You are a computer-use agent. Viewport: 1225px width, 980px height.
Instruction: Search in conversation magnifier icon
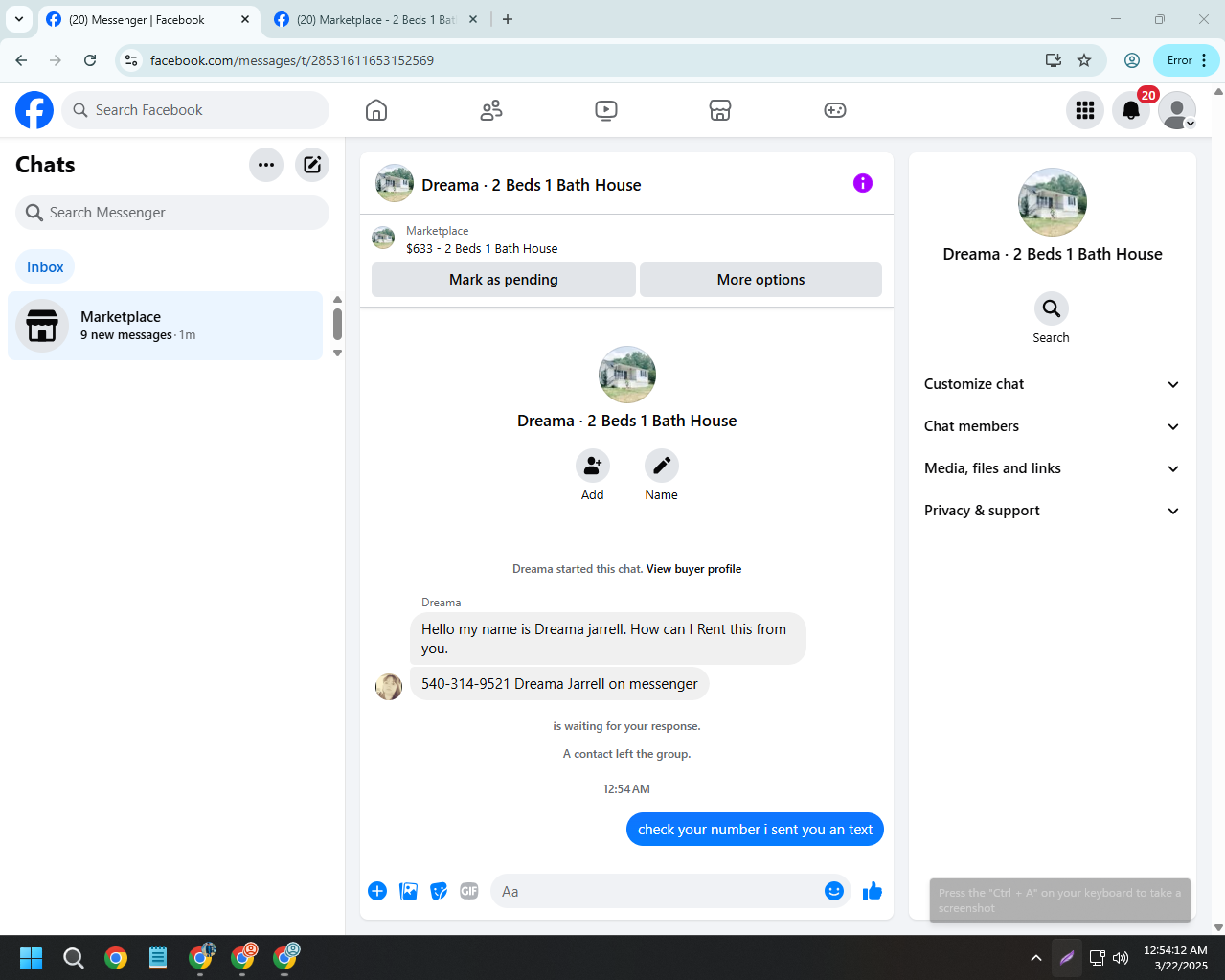pyautogui.click(x=1052, y=308)
